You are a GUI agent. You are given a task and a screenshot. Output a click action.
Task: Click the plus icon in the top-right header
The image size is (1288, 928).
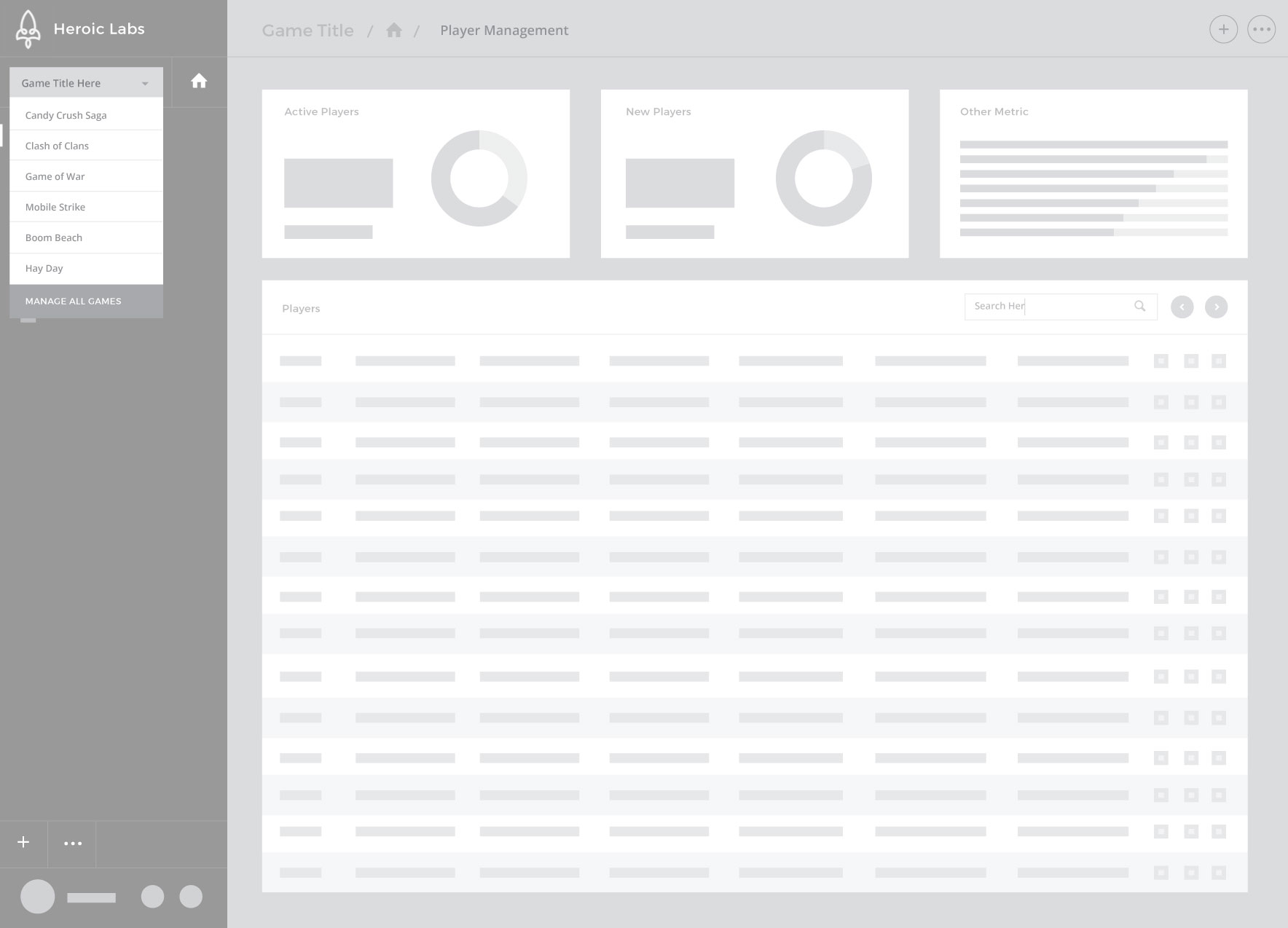1223,30
